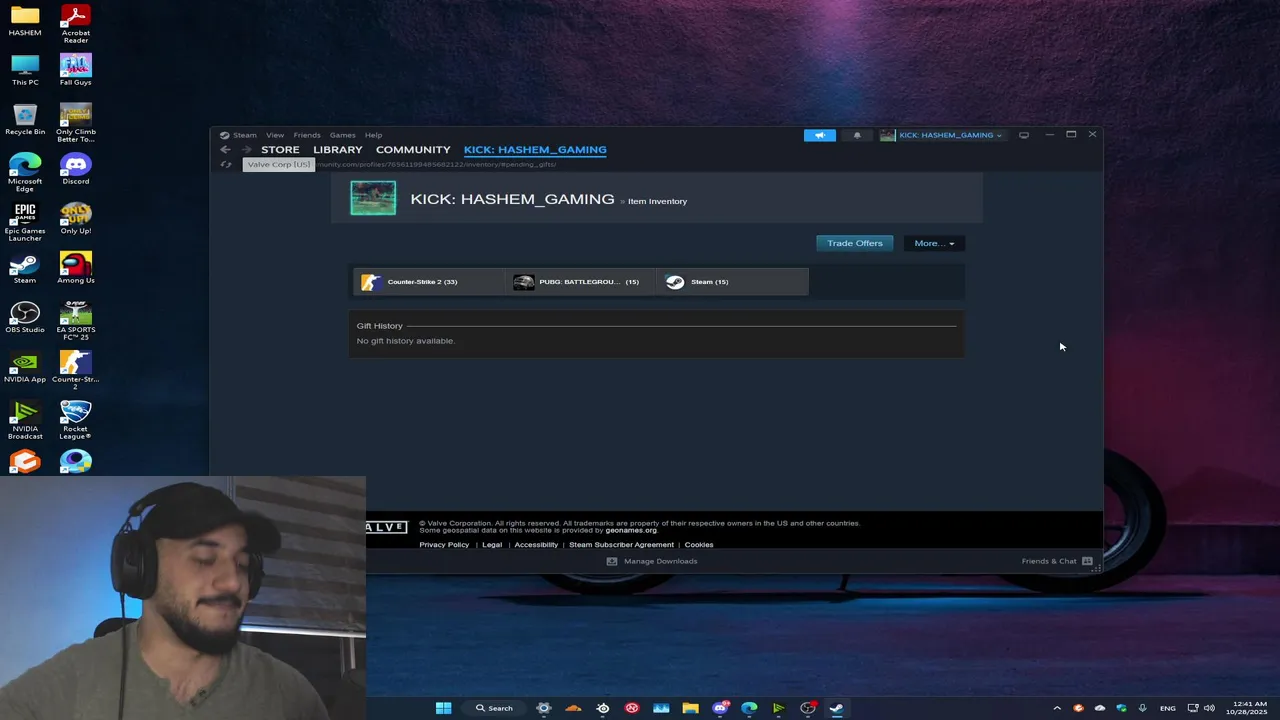This screenshot has width=1280, height=720.
Task: Open Legal footer link
Action: click(x=492, y=545)
